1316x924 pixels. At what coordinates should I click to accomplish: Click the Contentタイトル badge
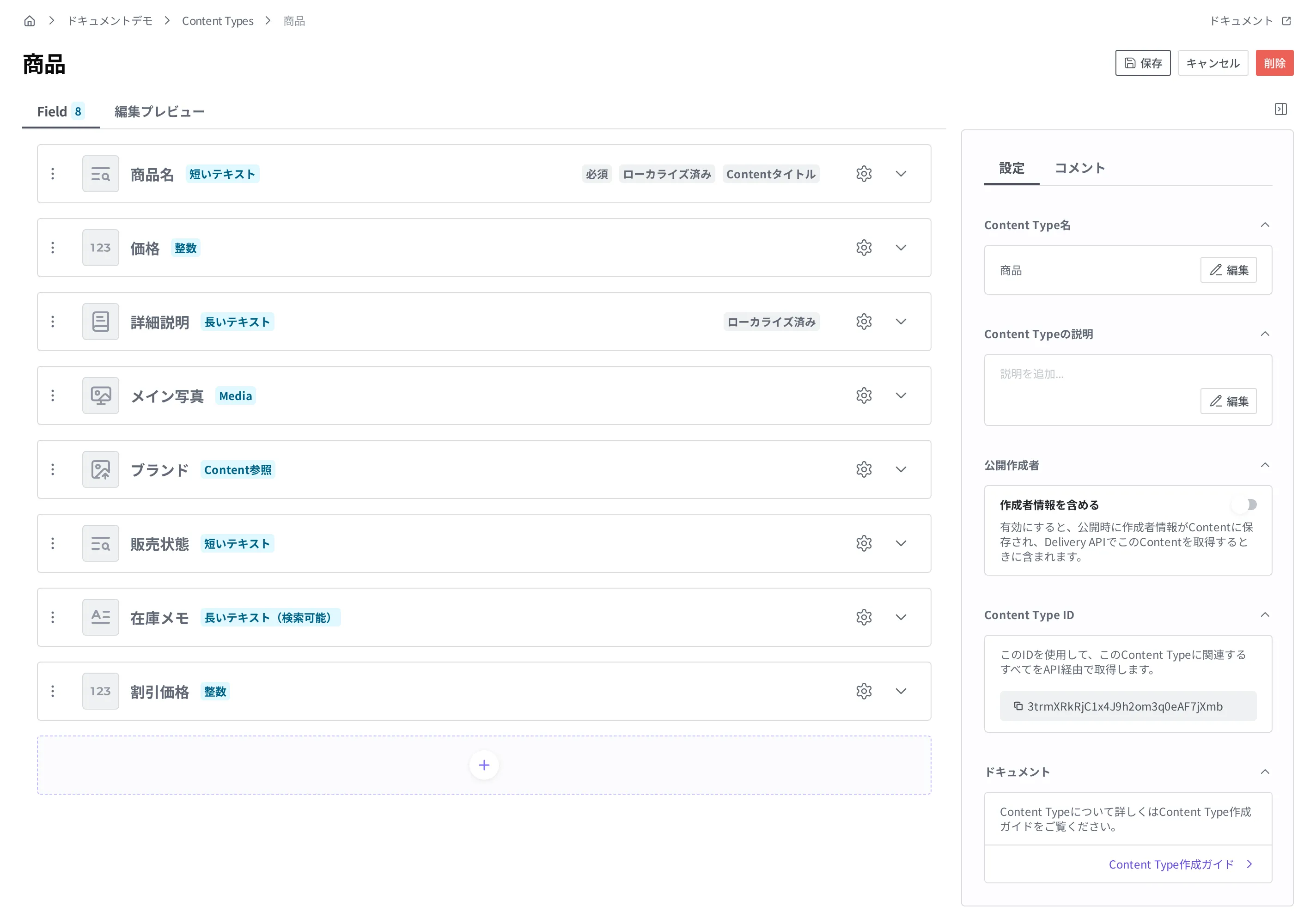[x=770, y=174]
